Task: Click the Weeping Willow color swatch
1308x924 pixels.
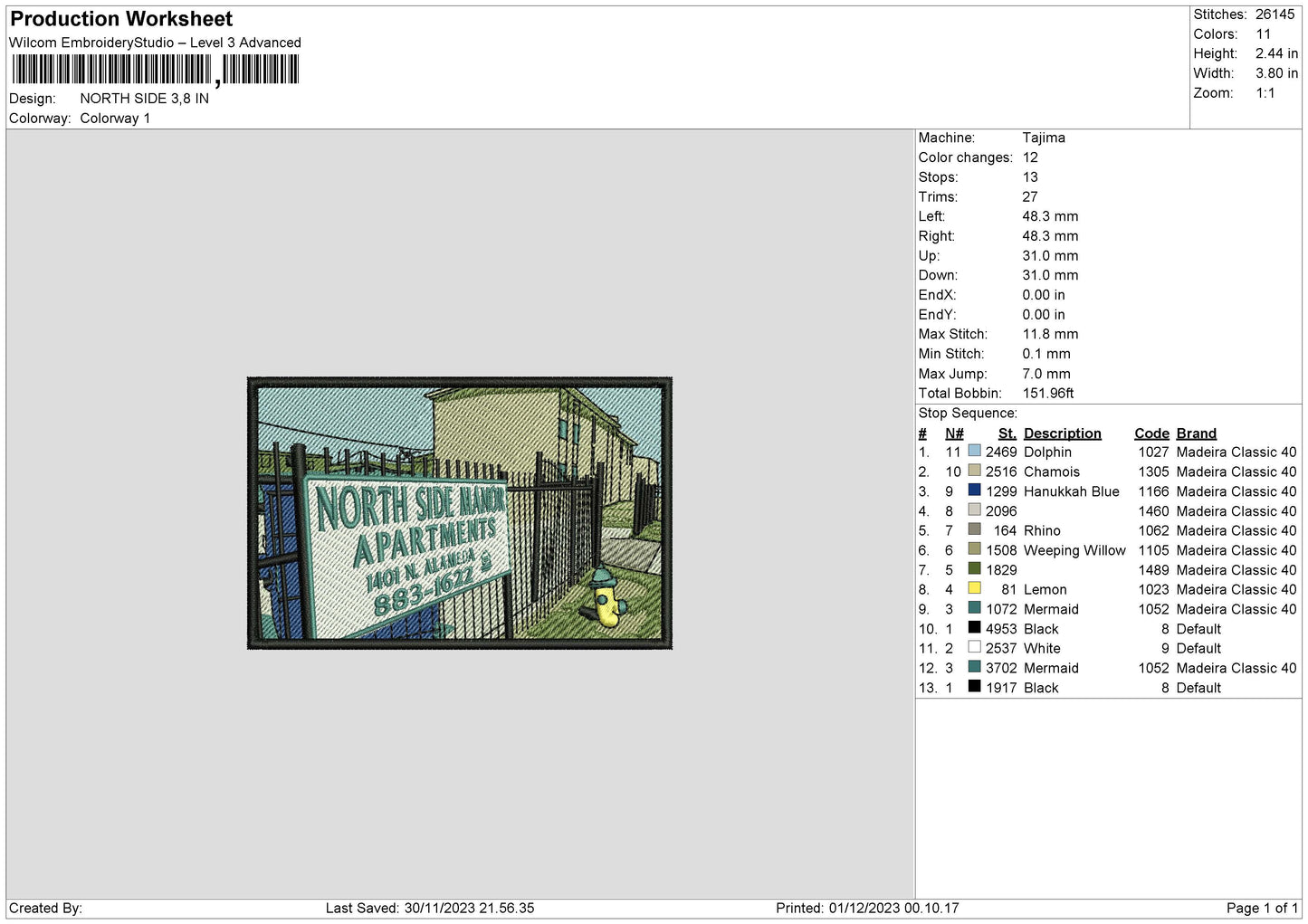Action: (x=974, y=549)
